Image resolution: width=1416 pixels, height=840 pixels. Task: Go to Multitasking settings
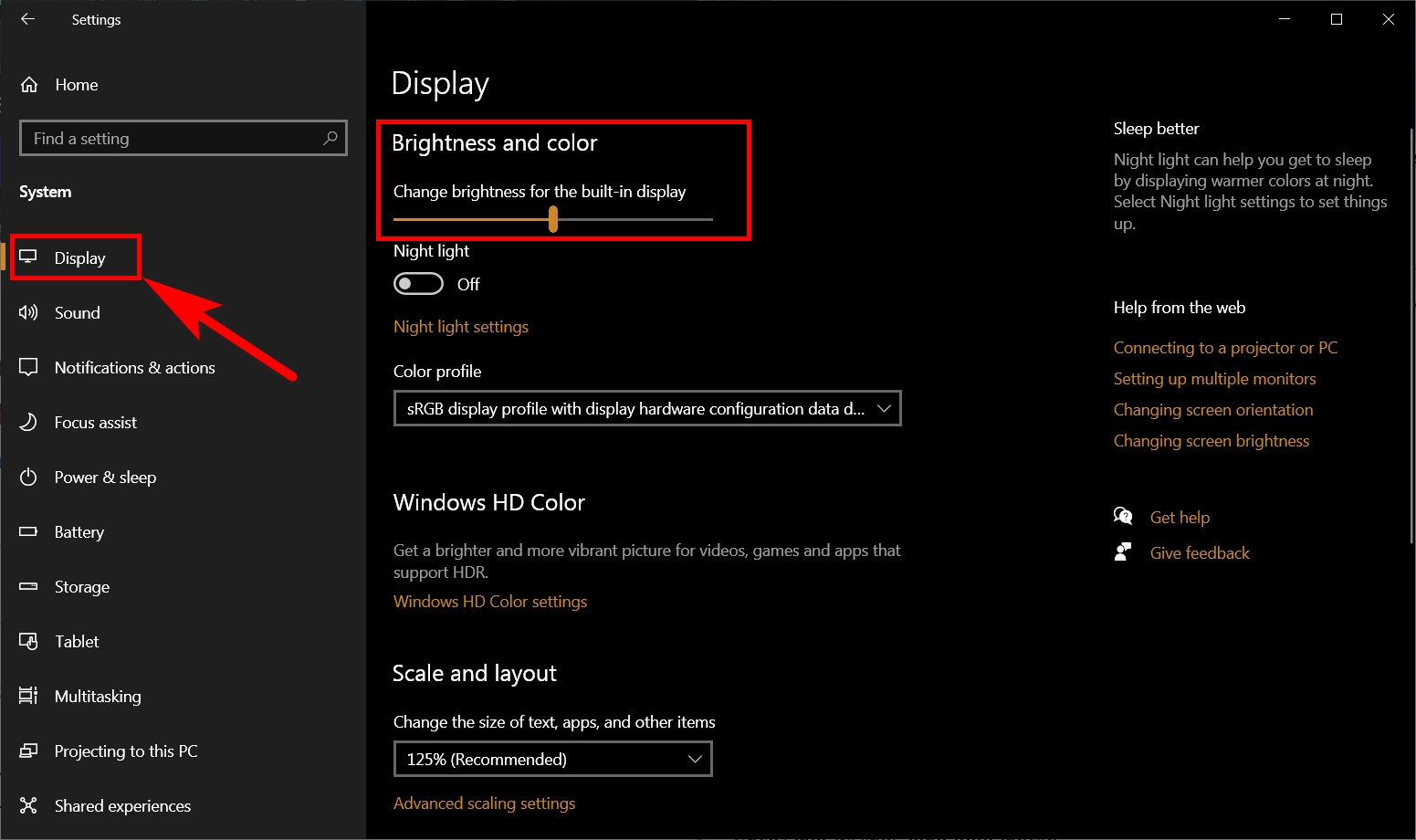point(97,697)
